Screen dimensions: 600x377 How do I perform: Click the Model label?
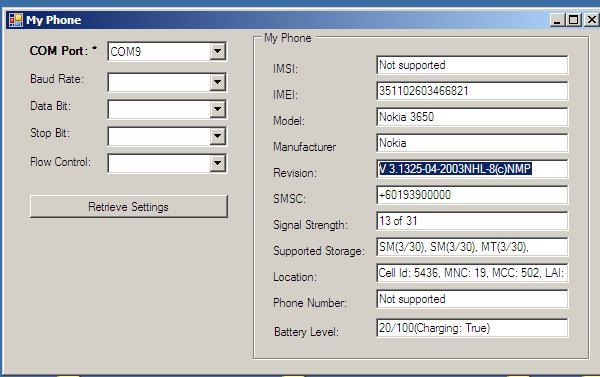tap(289, 121)
